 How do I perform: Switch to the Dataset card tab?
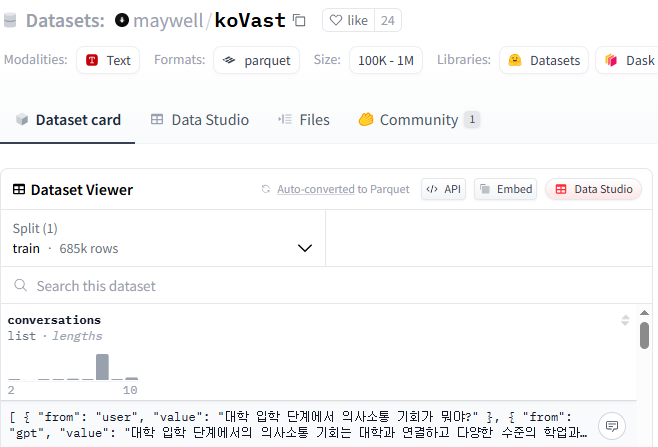point(68,120)
